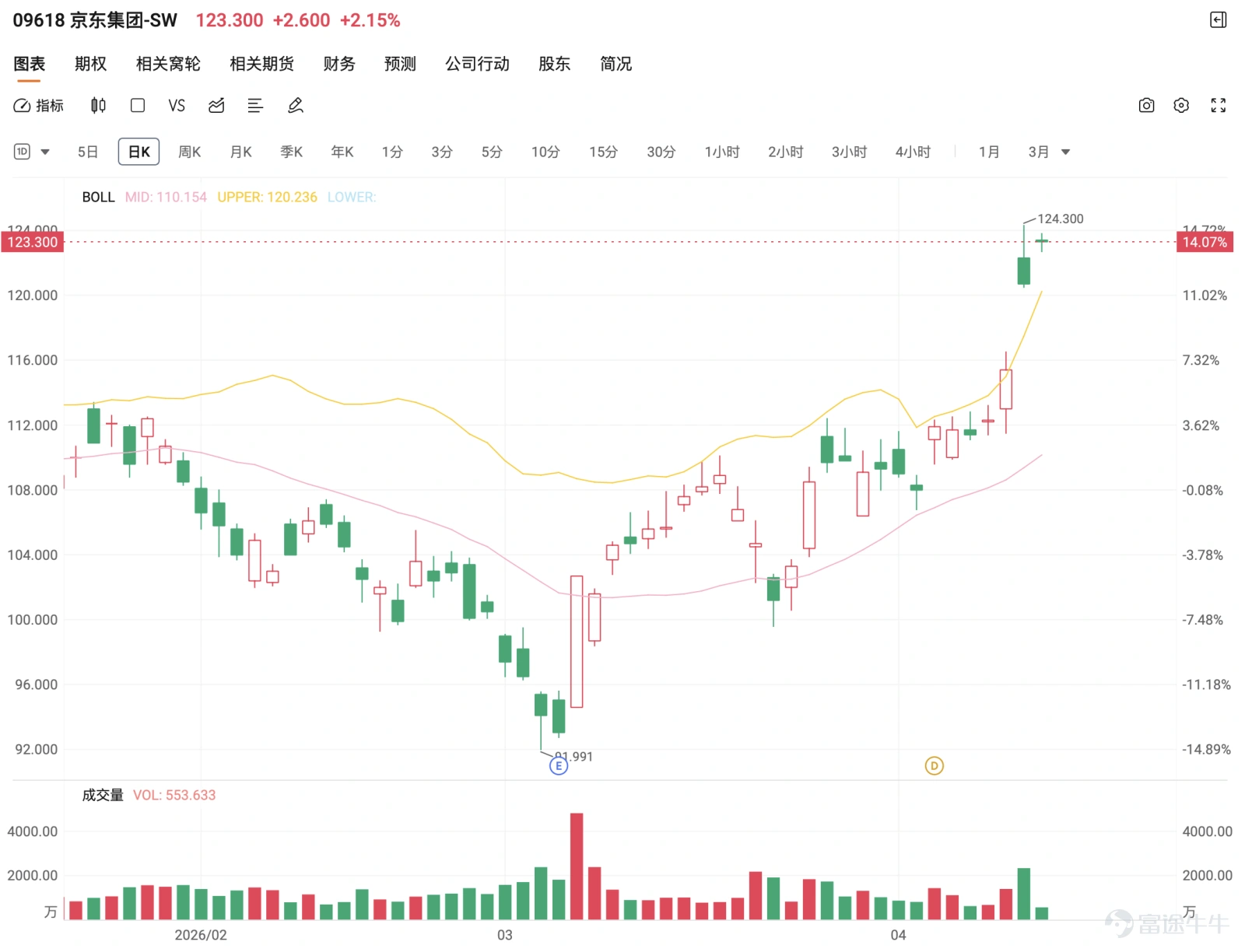The image size is (1245, 952).
Task: Click the chart overlay trend icon
Action: tap(216, 106)
